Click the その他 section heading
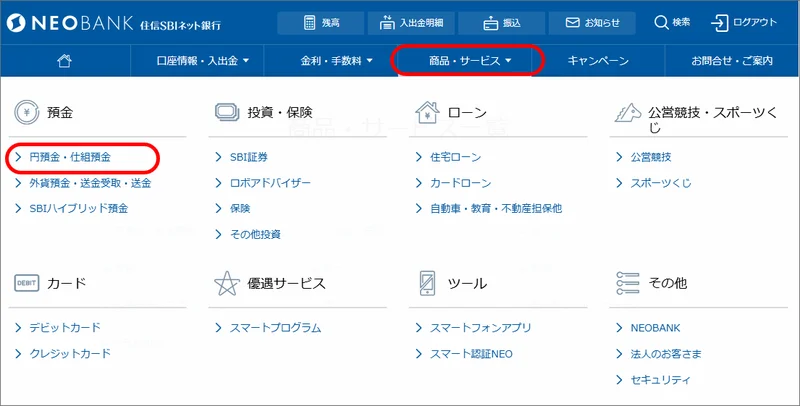The height and width of the screenshot is (406, 800). (668, 283)
